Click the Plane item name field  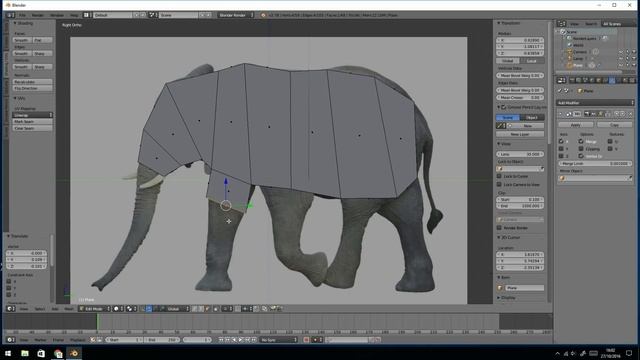tap(524, 288)
